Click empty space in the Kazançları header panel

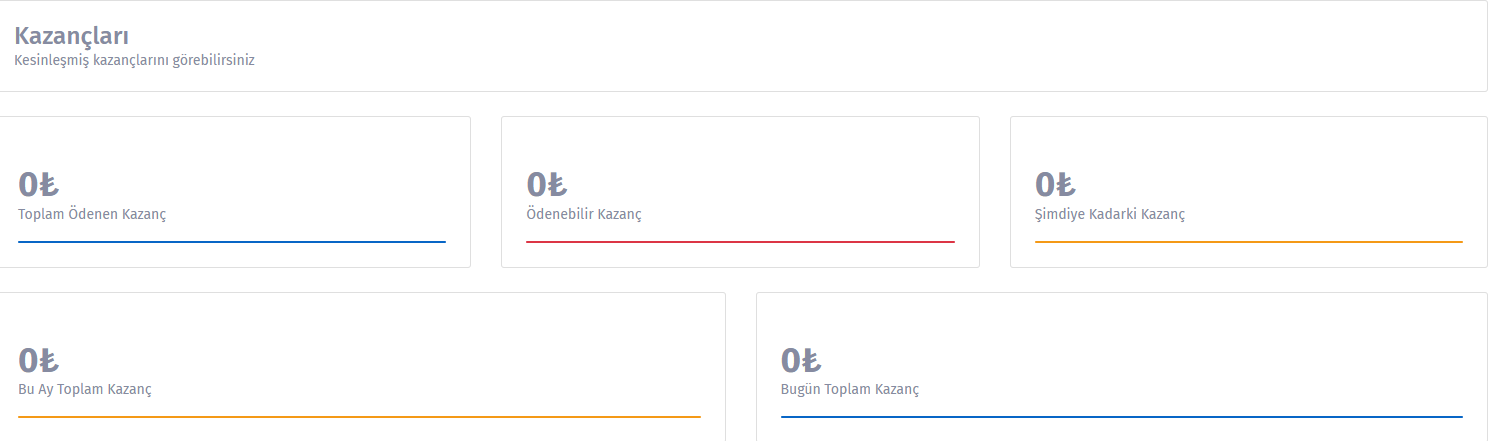(900, 46)
